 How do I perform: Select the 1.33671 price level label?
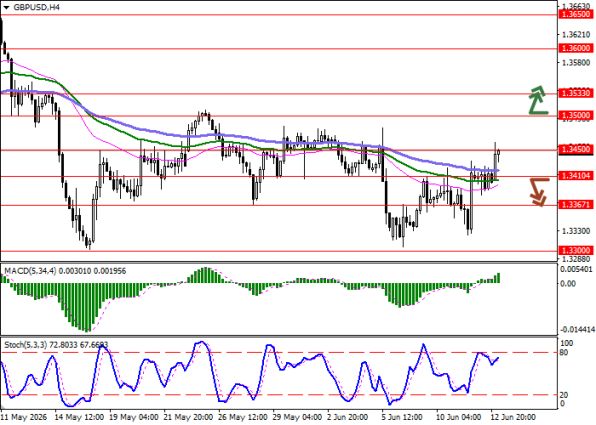pos(576,205)
